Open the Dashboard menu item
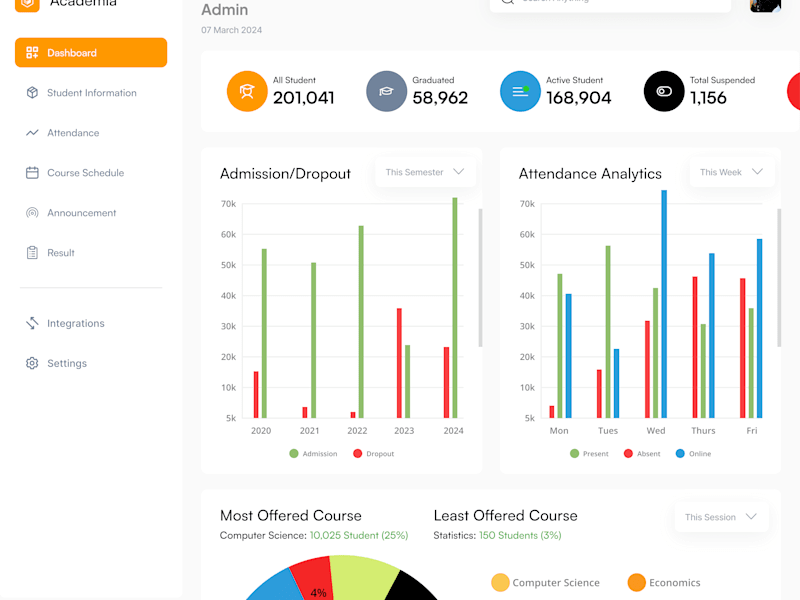The height and width of the screenshot is (600, 800). (91, 53)
